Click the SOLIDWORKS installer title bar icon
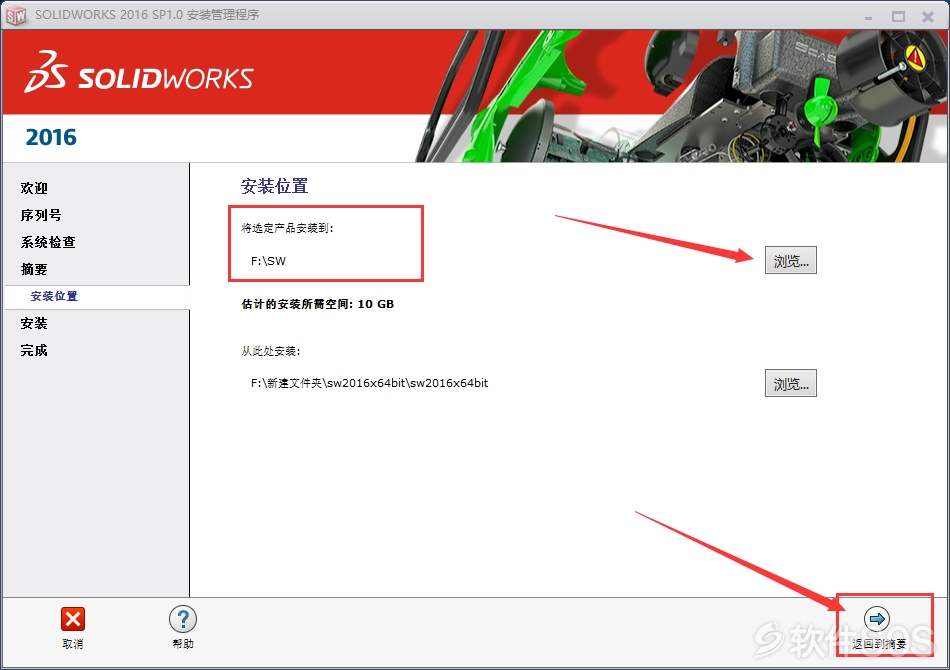Image resolution: width=950 pixels, height=670 pixels. [x=16, y=15]
